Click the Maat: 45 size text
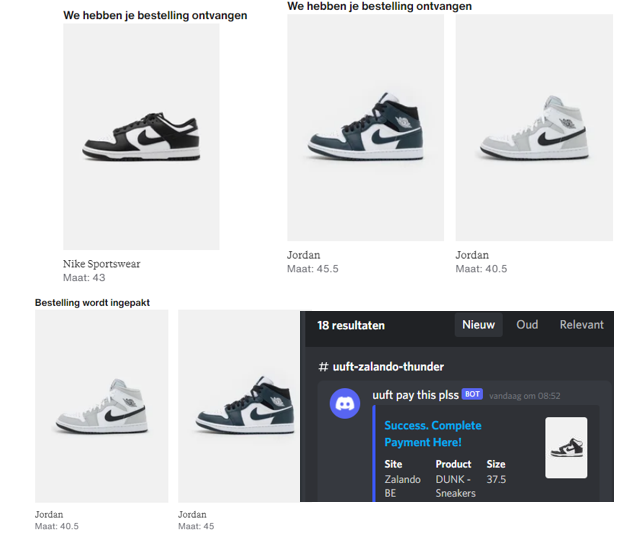 196,526
